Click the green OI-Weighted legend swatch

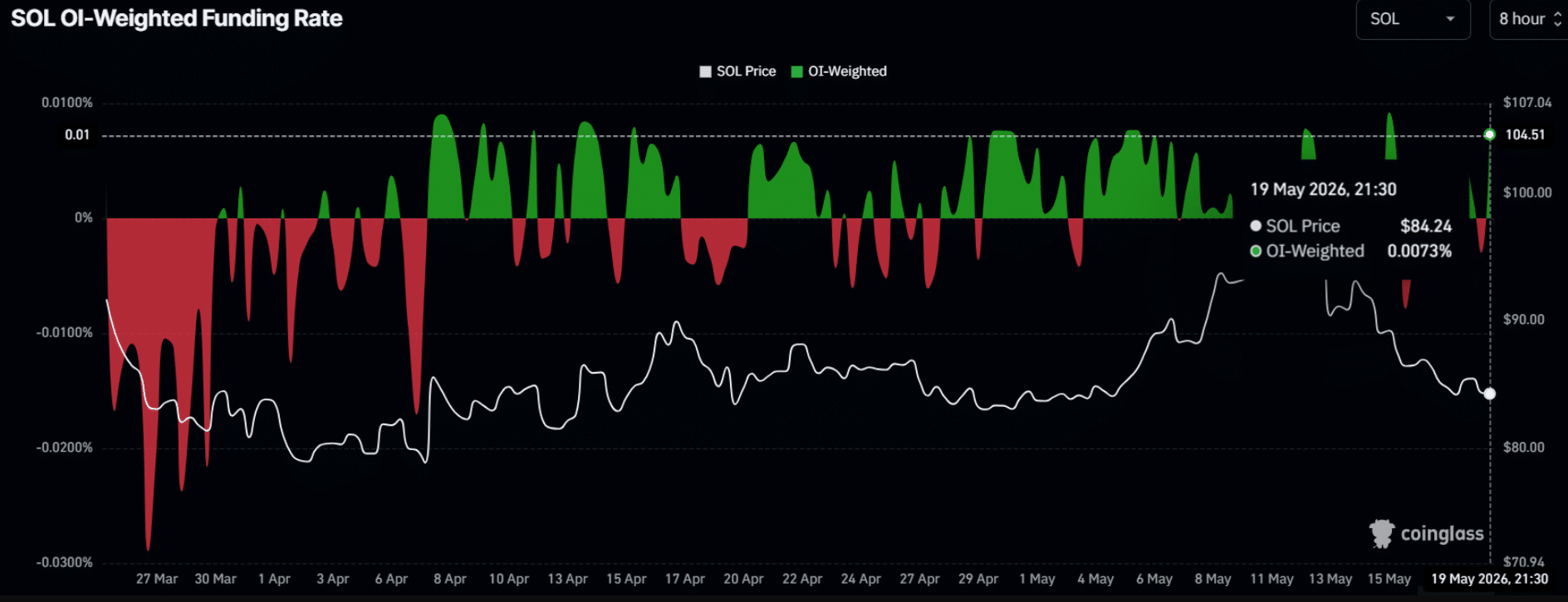pyautogui.click(x=797, y=71)
